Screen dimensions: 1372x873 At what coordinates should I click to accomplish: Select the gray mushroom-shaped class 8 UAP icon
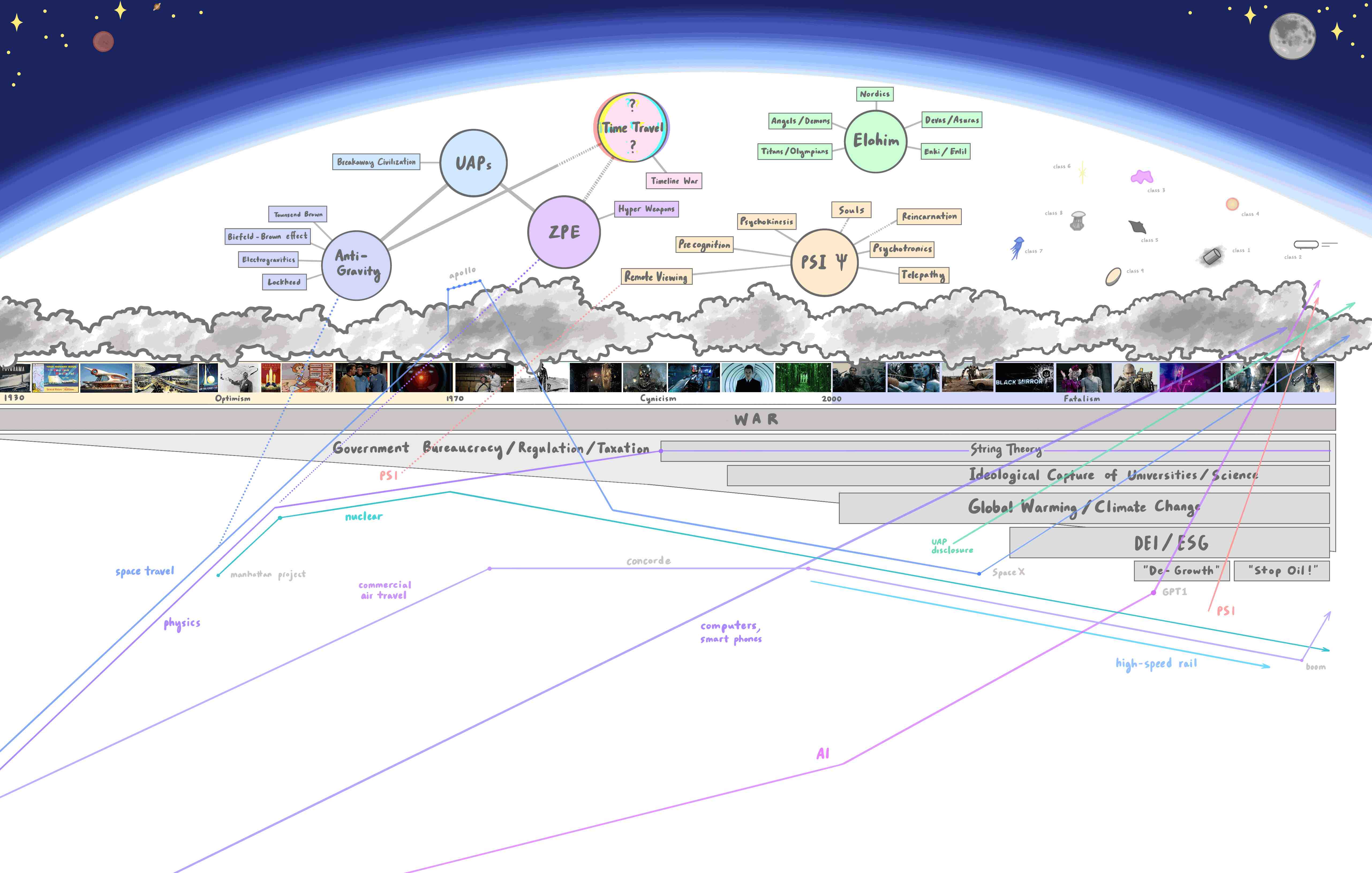click(1077, 220)
